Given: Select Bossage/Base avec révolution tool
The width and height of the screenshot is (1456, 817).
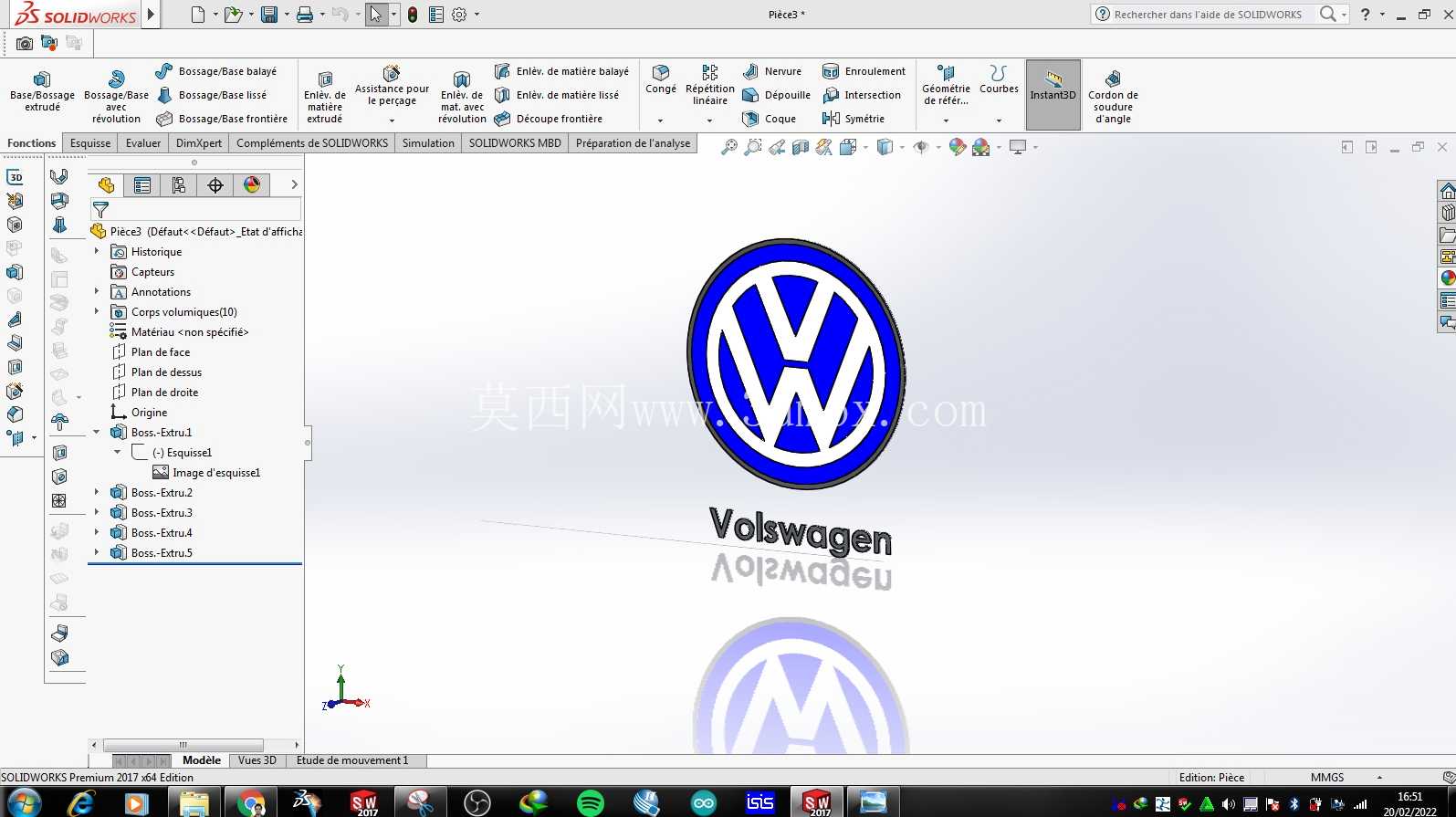Looking at the screenshot, I should click(x=116, y=96).
